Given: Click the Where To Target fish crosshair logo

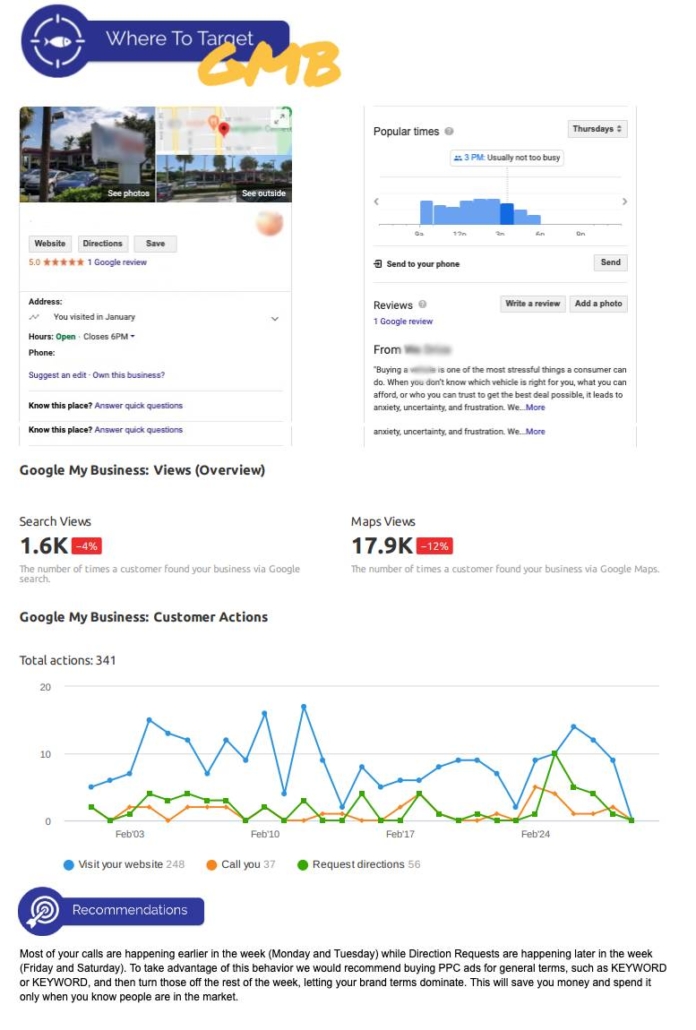Looking at the screenshot, I should 58,41.
